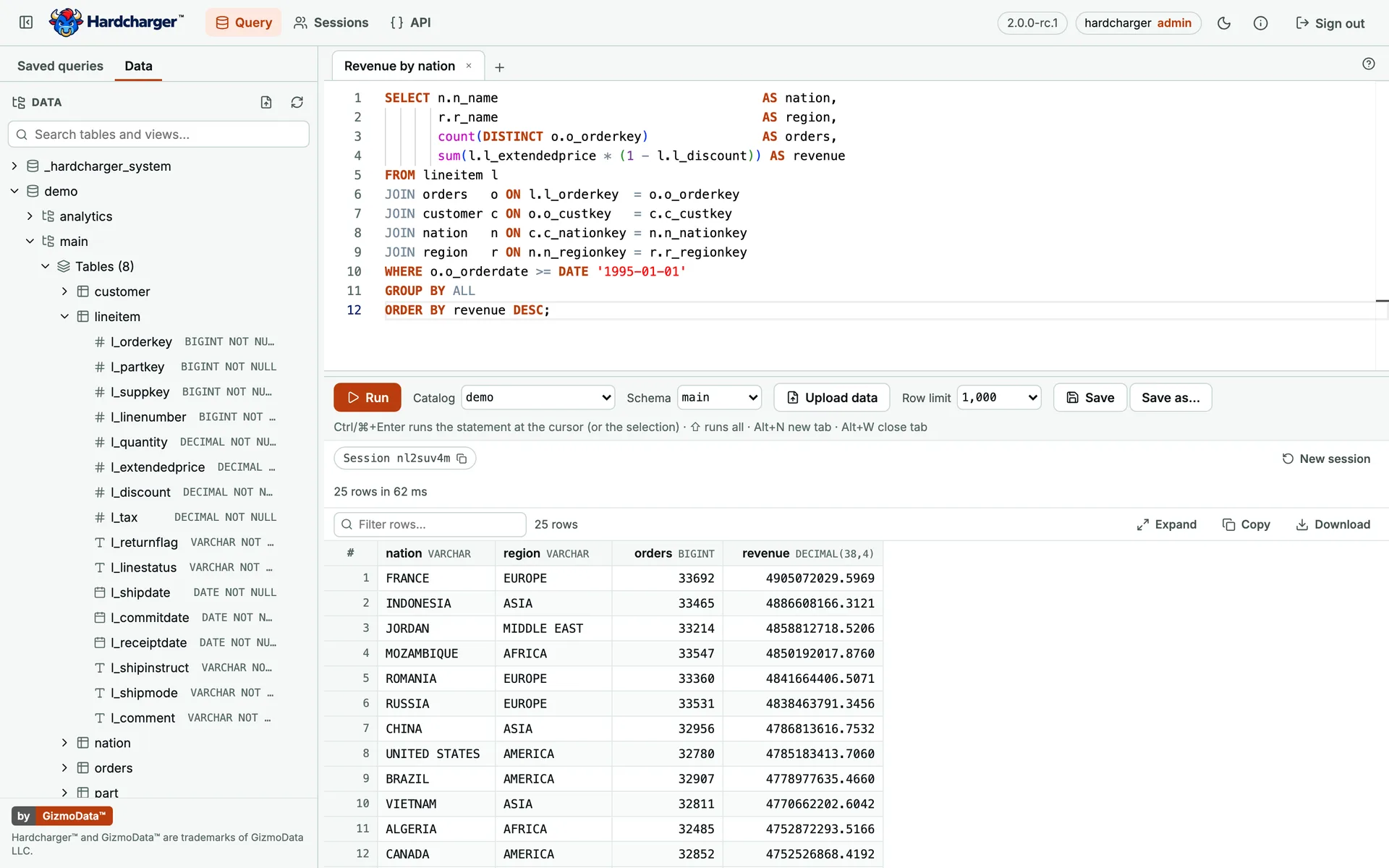Collapse the demo catalog
The image size is (1389, 868).
pyautogui.click(x=14, y=191)
